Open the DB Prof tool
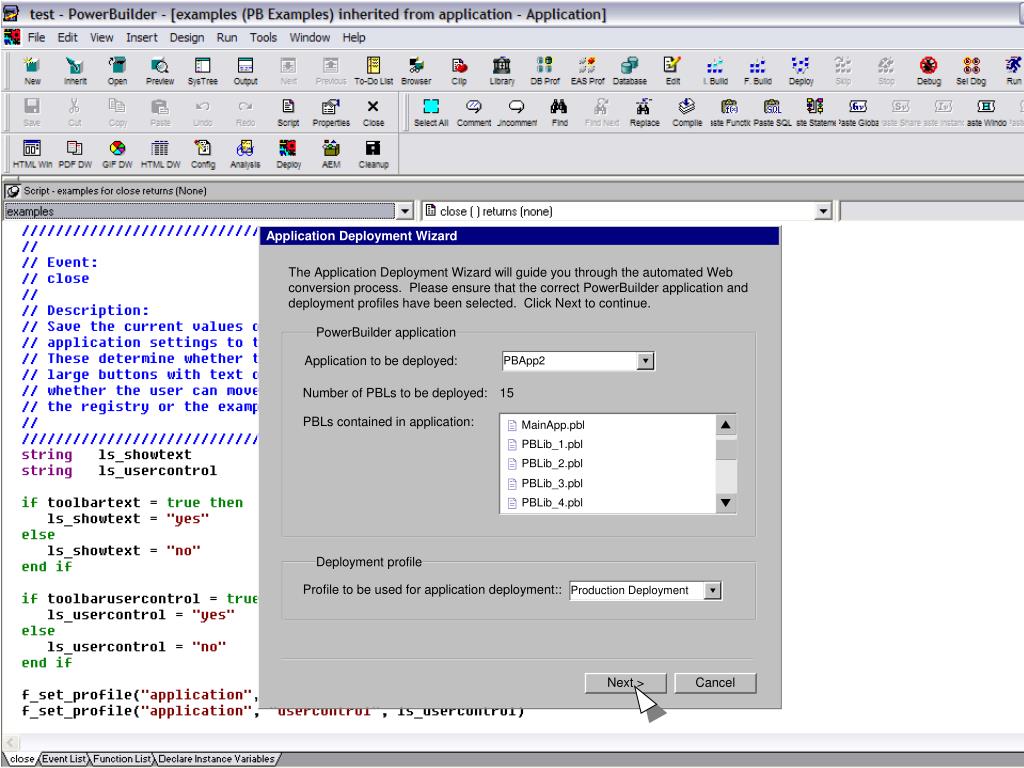1024x768 pixels. pos(545,71)
